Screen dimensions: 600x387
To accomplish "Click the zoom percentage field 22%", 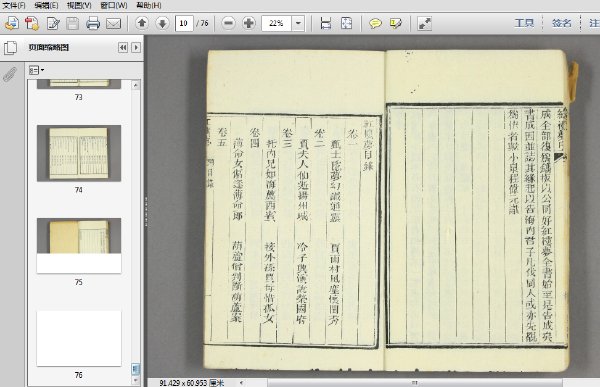I will point(277,23).
